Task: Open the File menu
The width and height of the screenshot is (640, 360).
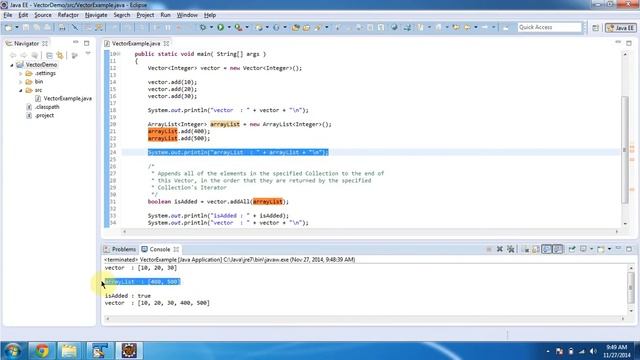Action: tap(7, 15)
